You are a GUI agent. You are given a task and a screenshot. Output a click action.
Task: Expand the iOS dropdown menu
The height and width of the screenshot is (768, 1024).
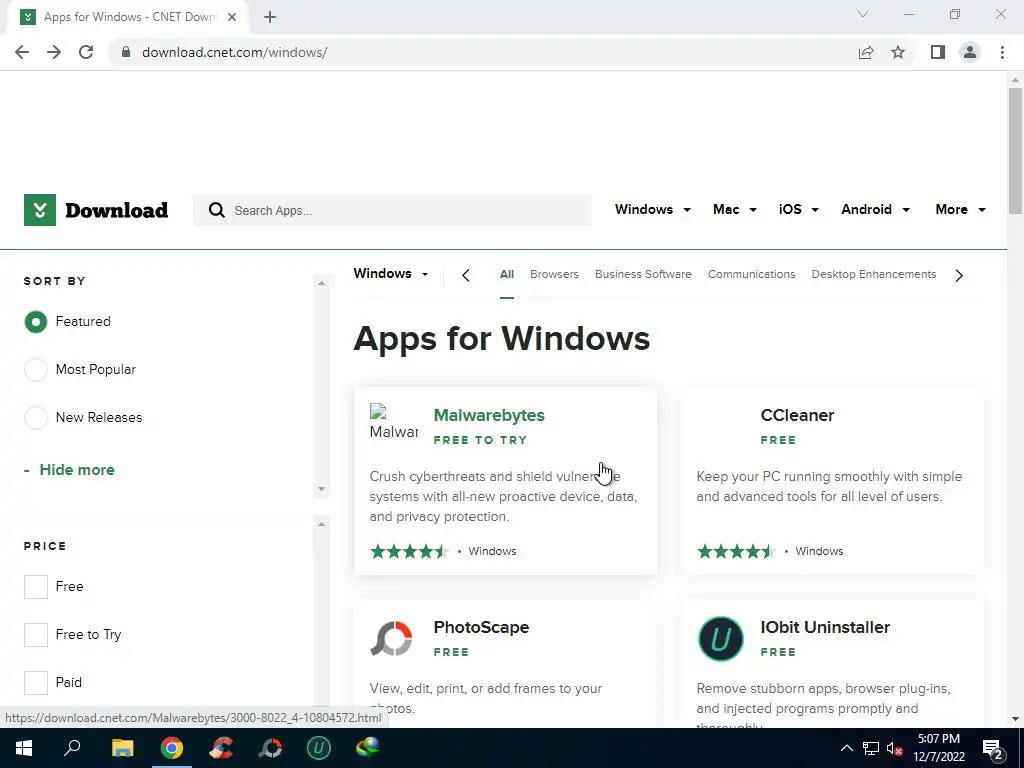tap(798, 209)
